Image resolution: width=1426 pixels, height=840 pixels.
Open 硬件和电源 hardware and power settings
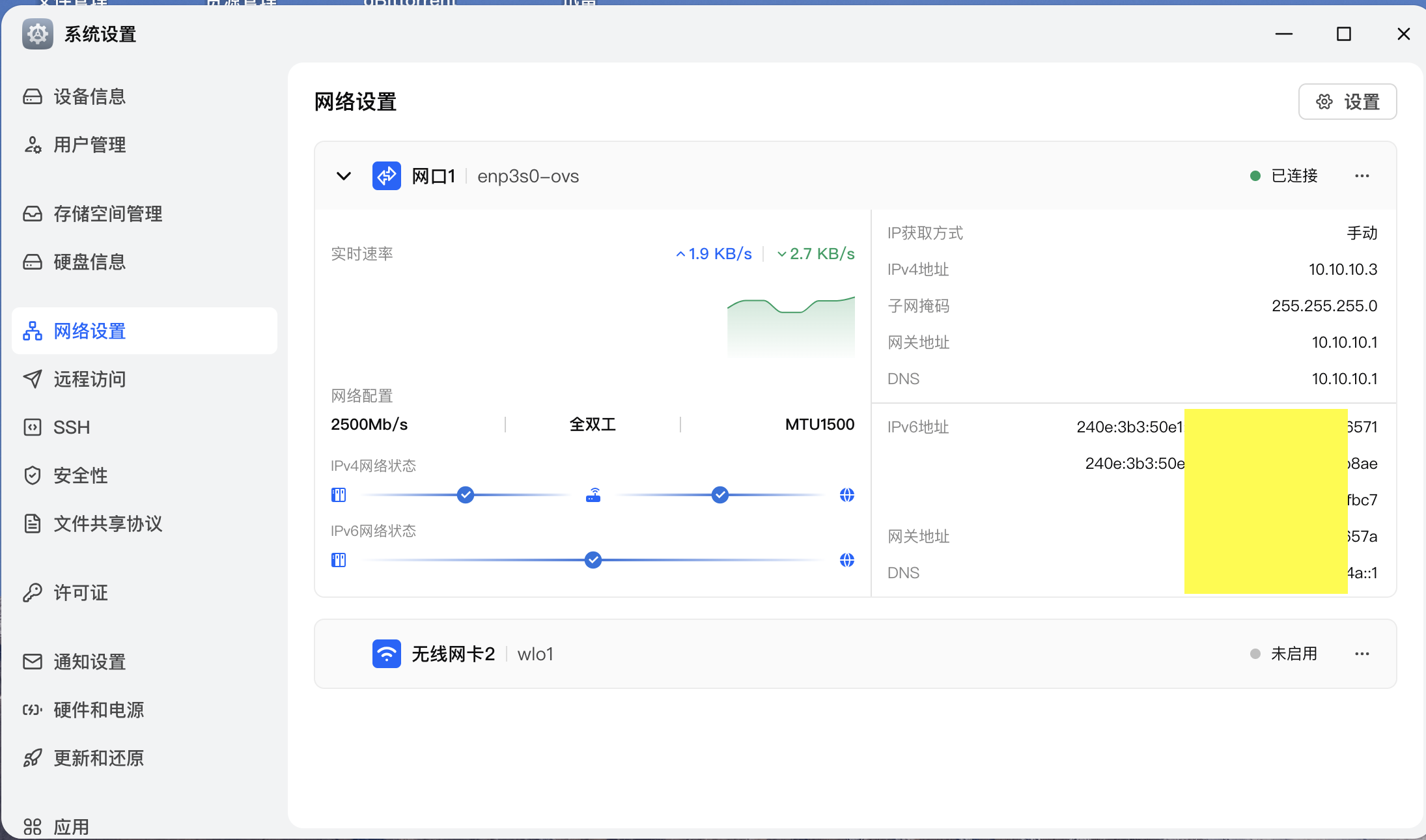pyautogui.click(x=100, y=710)
